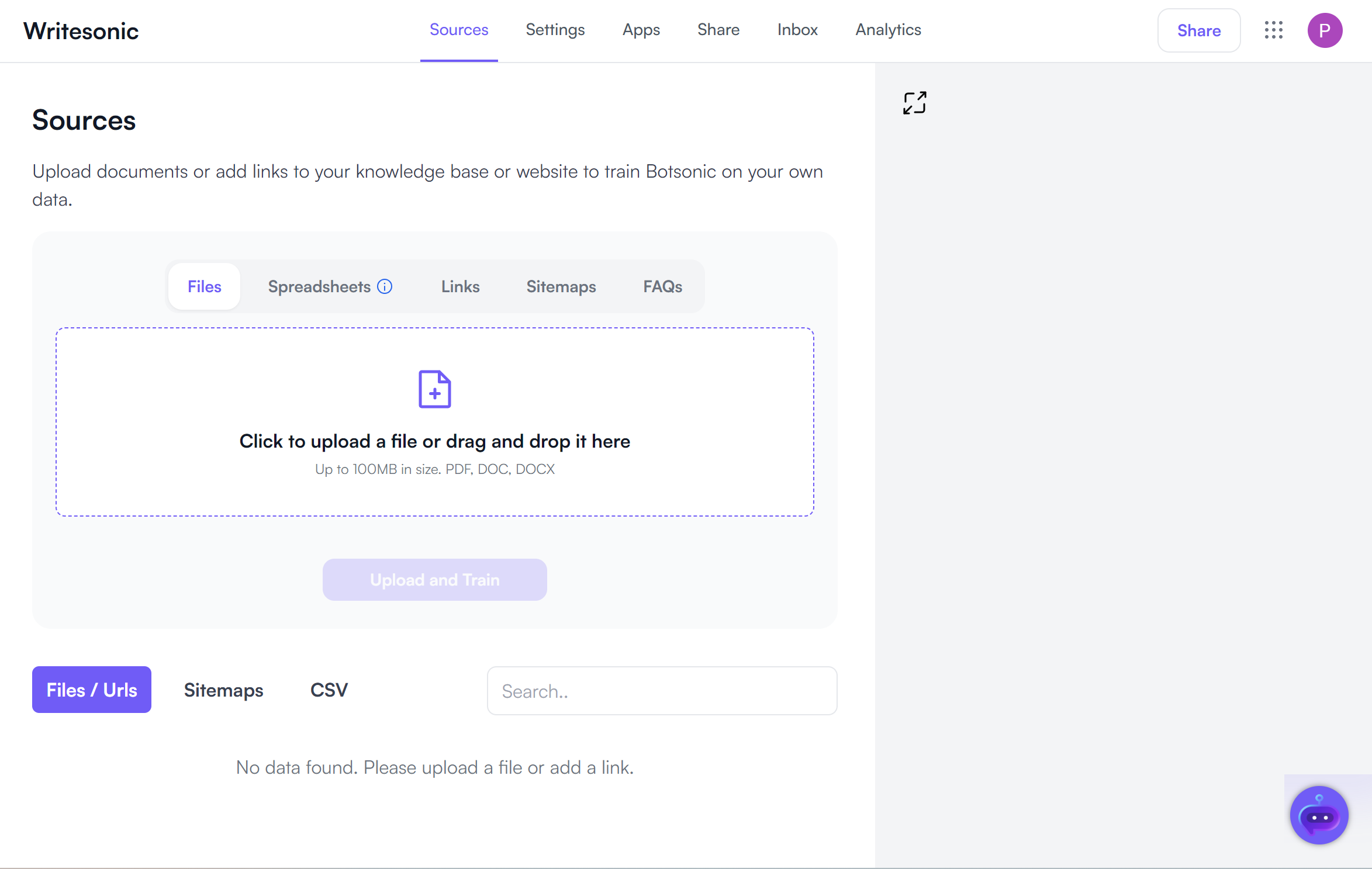The image size is (1372, 869).
Task: Open the apps grid menu
Action: [x=1274, y=30]
